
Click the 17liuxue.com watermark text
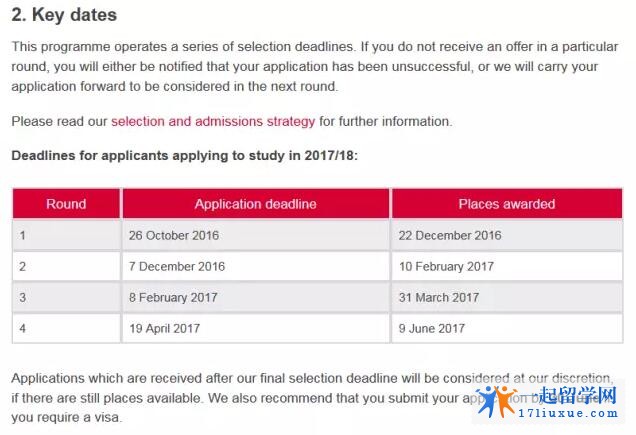tap(568, 413)
